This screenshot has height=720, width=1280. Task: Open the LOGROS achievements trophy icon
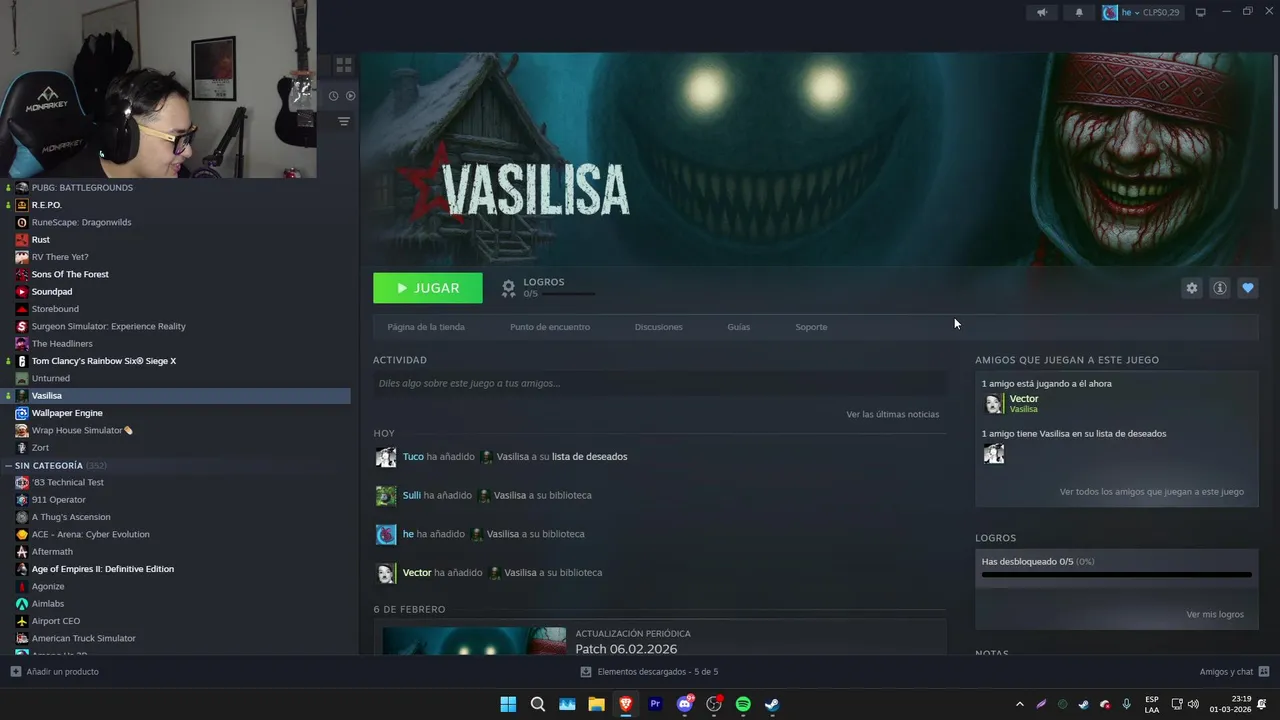pyautogui.click(x=508, y=288)
